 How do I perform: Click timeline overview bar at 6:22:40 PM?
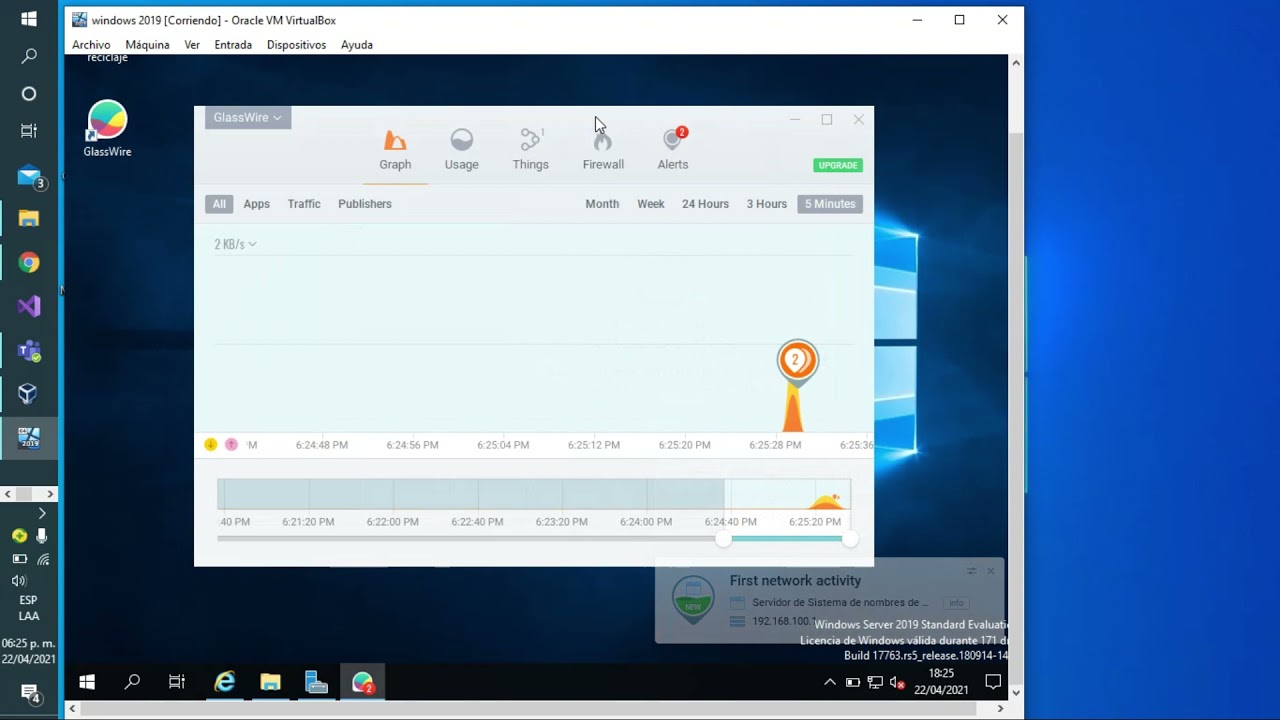click(476, 494)
